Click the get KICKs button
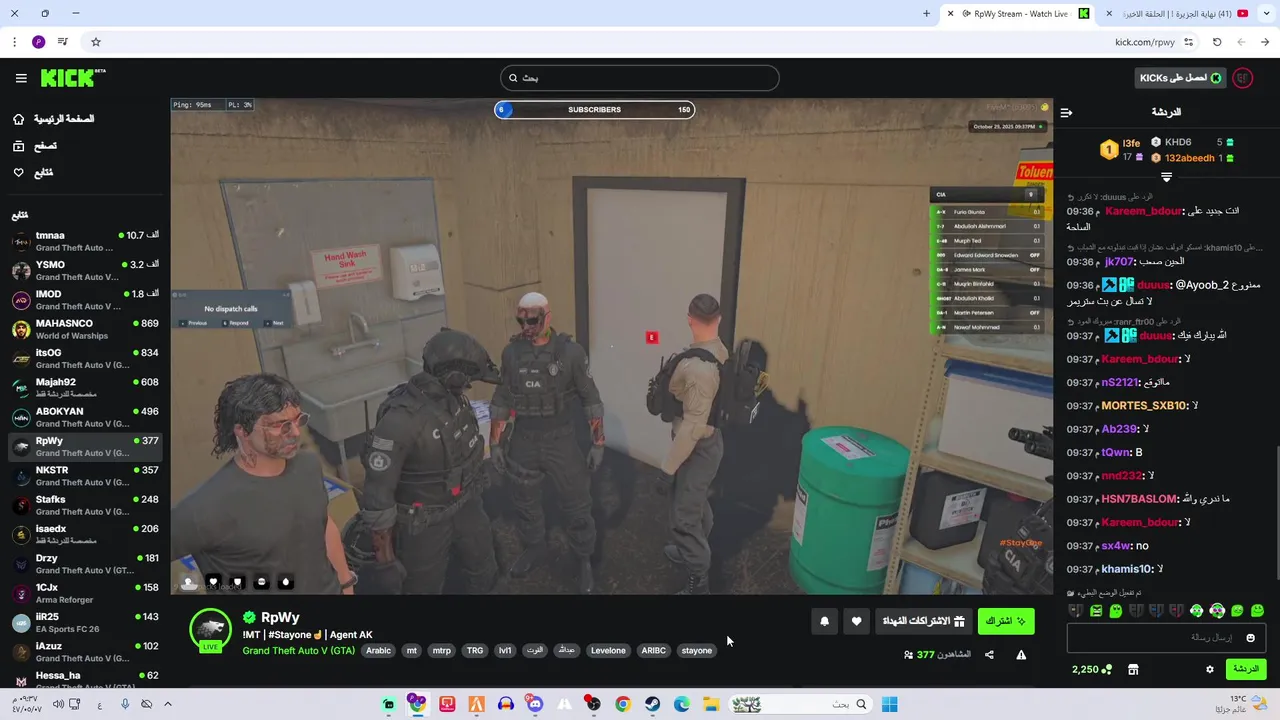 click(x=1181, y=78)
